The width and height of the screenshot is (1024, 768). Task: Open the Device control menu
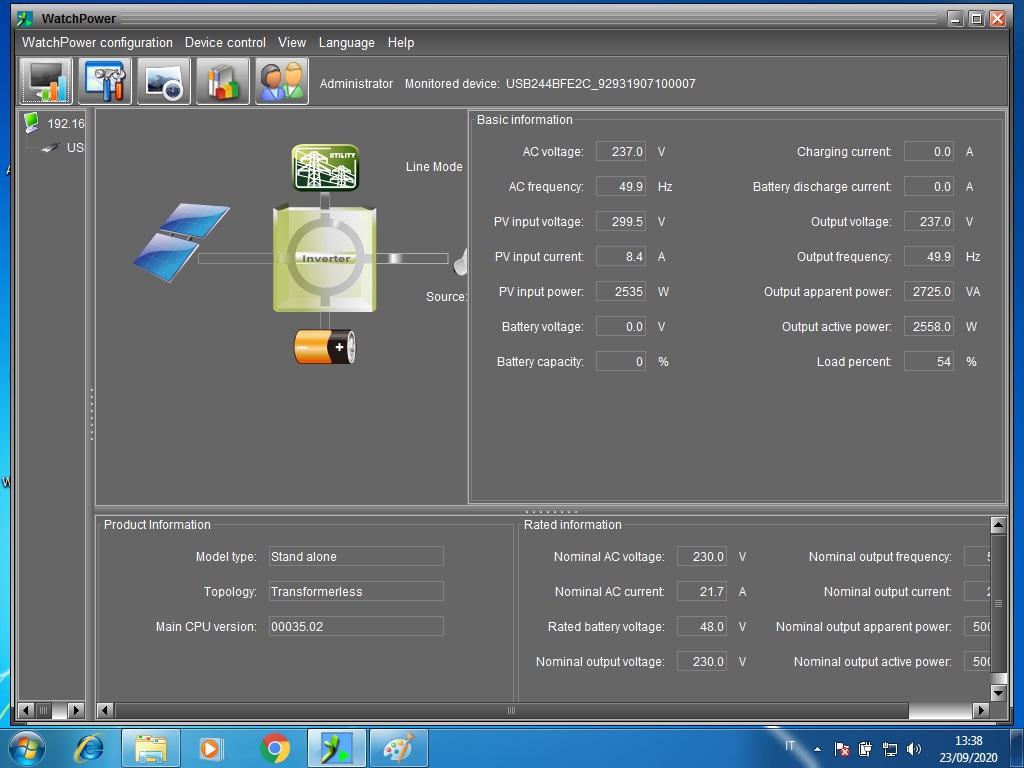pyautogui.click(x=225, y=43)
